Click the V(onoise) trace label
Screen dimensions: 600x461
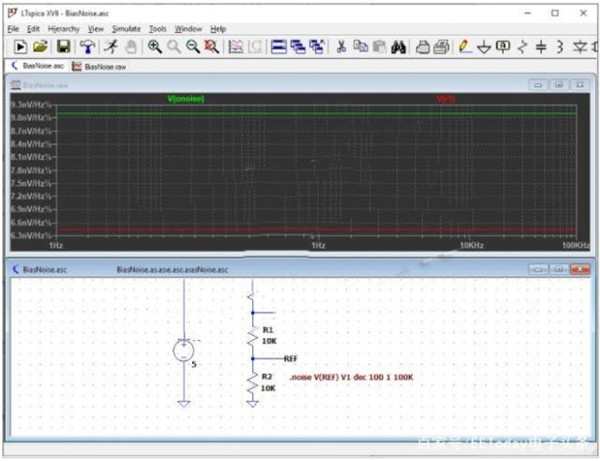pos(186,98)
